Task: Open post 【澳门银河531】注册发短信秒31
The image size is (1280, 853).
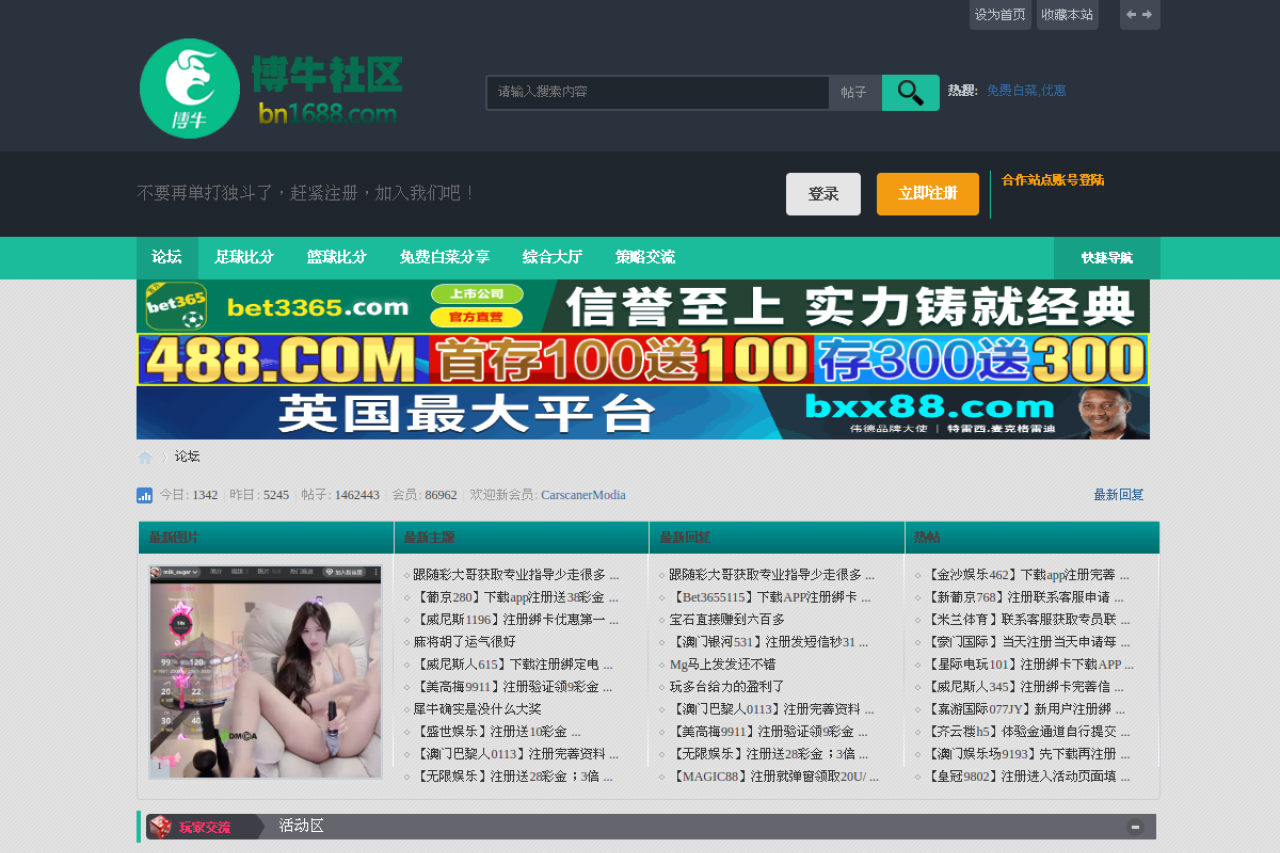Action: pos(770,642)
